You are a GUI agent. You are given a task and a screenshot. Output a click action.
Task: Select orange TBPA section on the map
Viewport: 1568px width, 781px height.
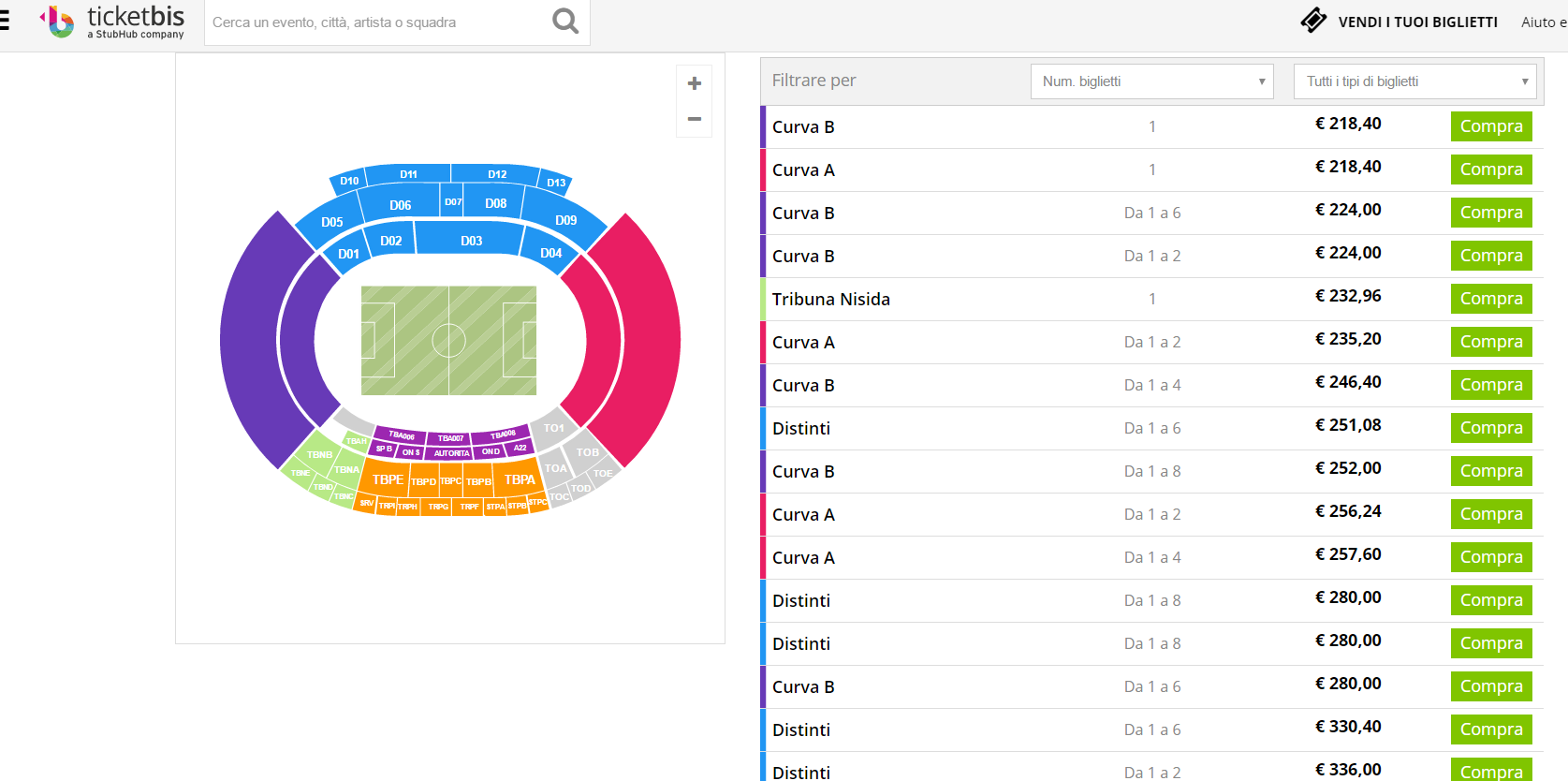click(520, 479)
